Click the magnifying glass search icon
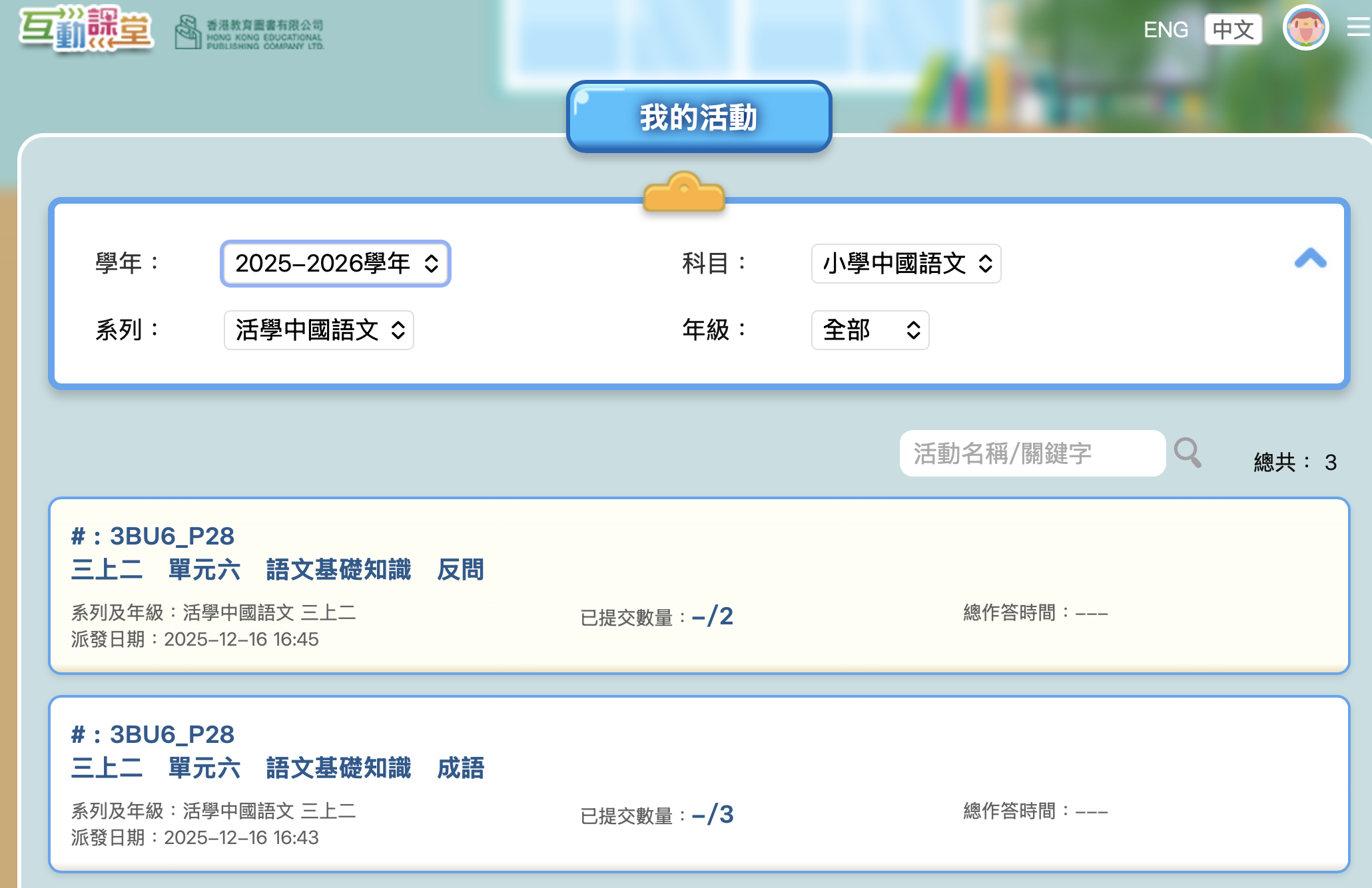 [1188, 453]
